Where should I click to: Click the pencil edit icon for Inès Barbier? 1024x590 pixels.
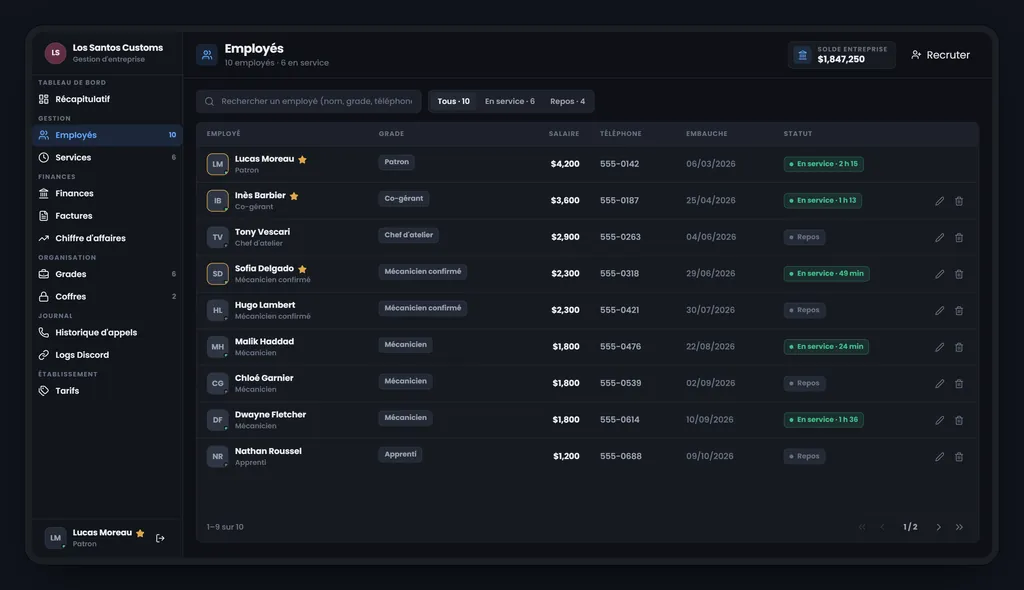pyautogui.click(x=939, y=201)
